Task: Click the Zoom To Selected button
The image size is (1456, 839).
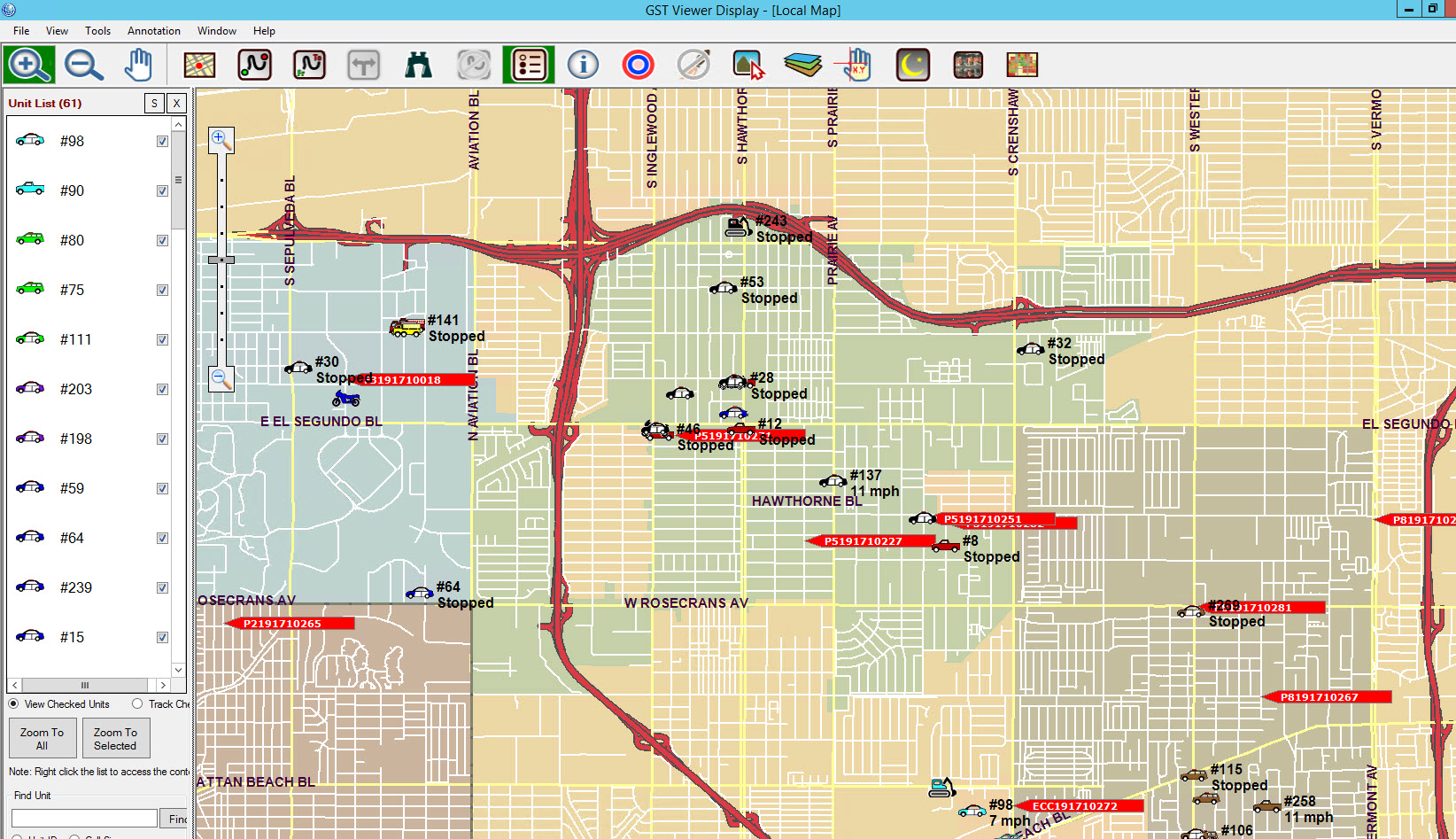Action: click(x=115, y=739)
